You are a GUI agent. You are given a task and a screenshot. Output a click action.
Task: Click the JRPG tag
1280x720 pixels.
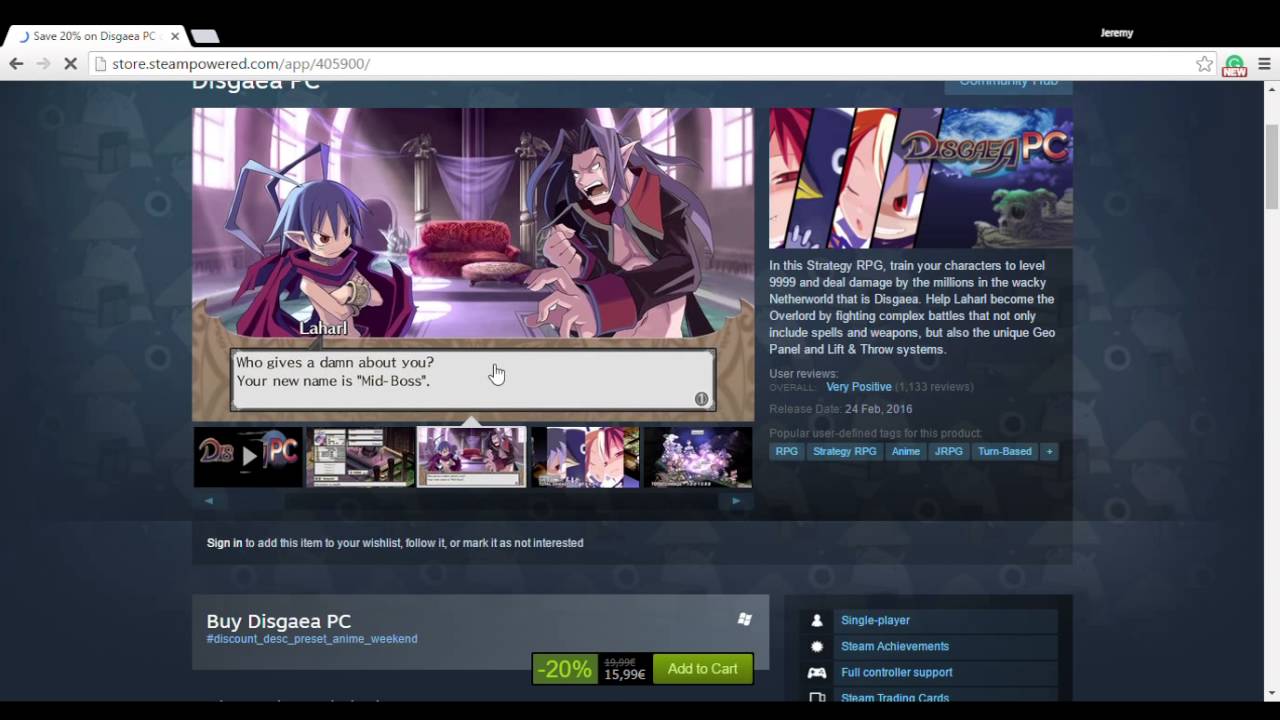949,451
